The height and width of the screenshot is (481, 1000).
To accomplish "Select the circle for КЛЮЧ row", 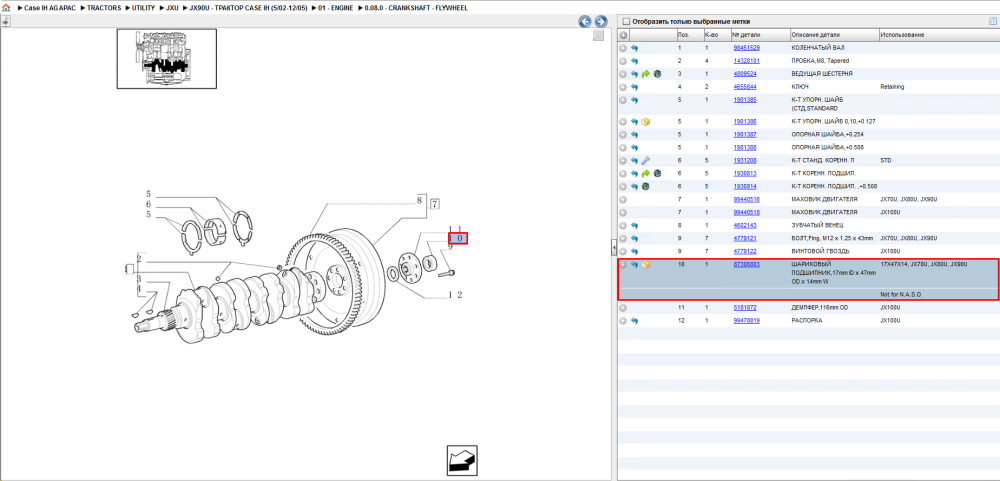I will tap(624, 86).
